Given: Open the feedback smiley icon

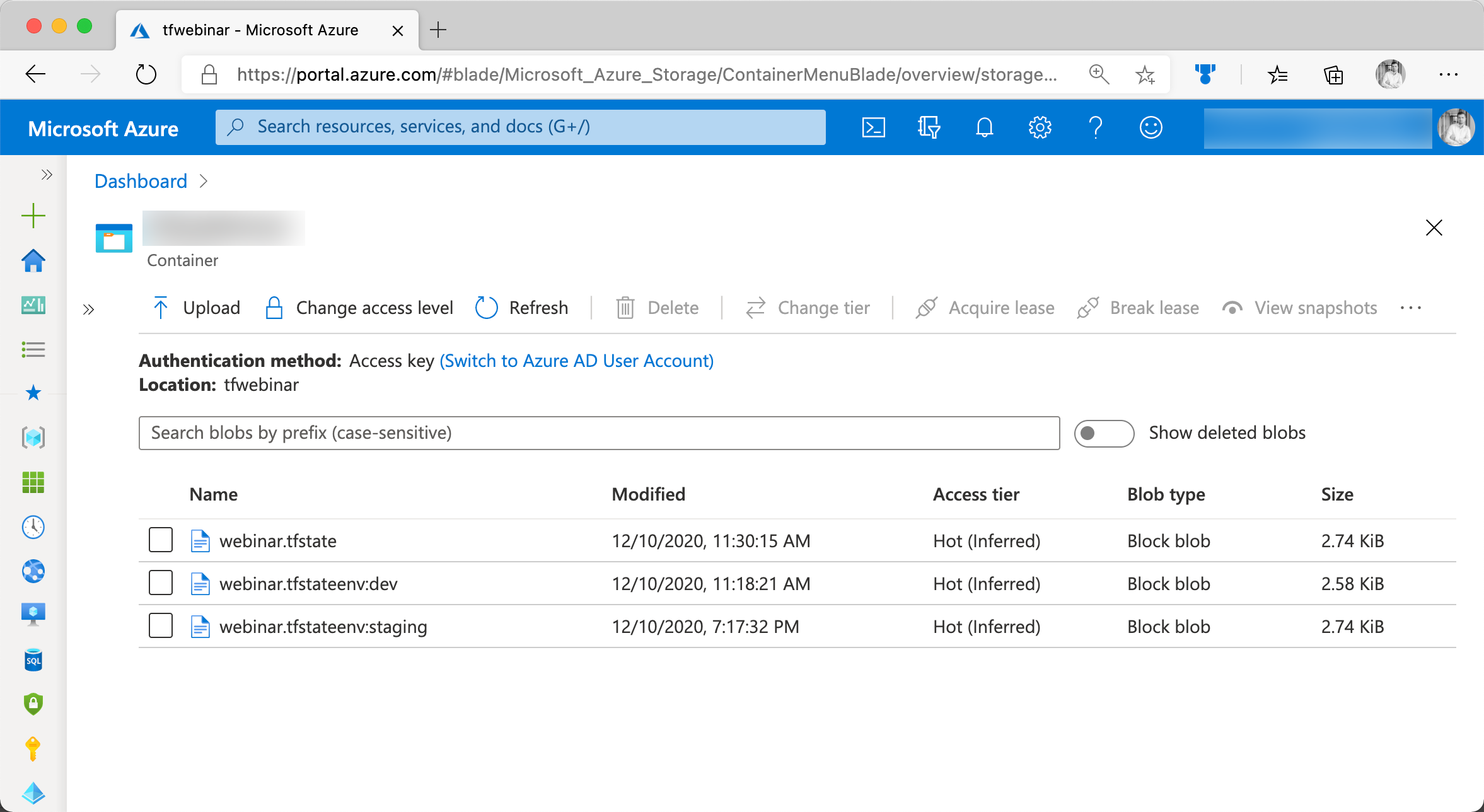Looking at the screenshot, I should coord(1151,127).
